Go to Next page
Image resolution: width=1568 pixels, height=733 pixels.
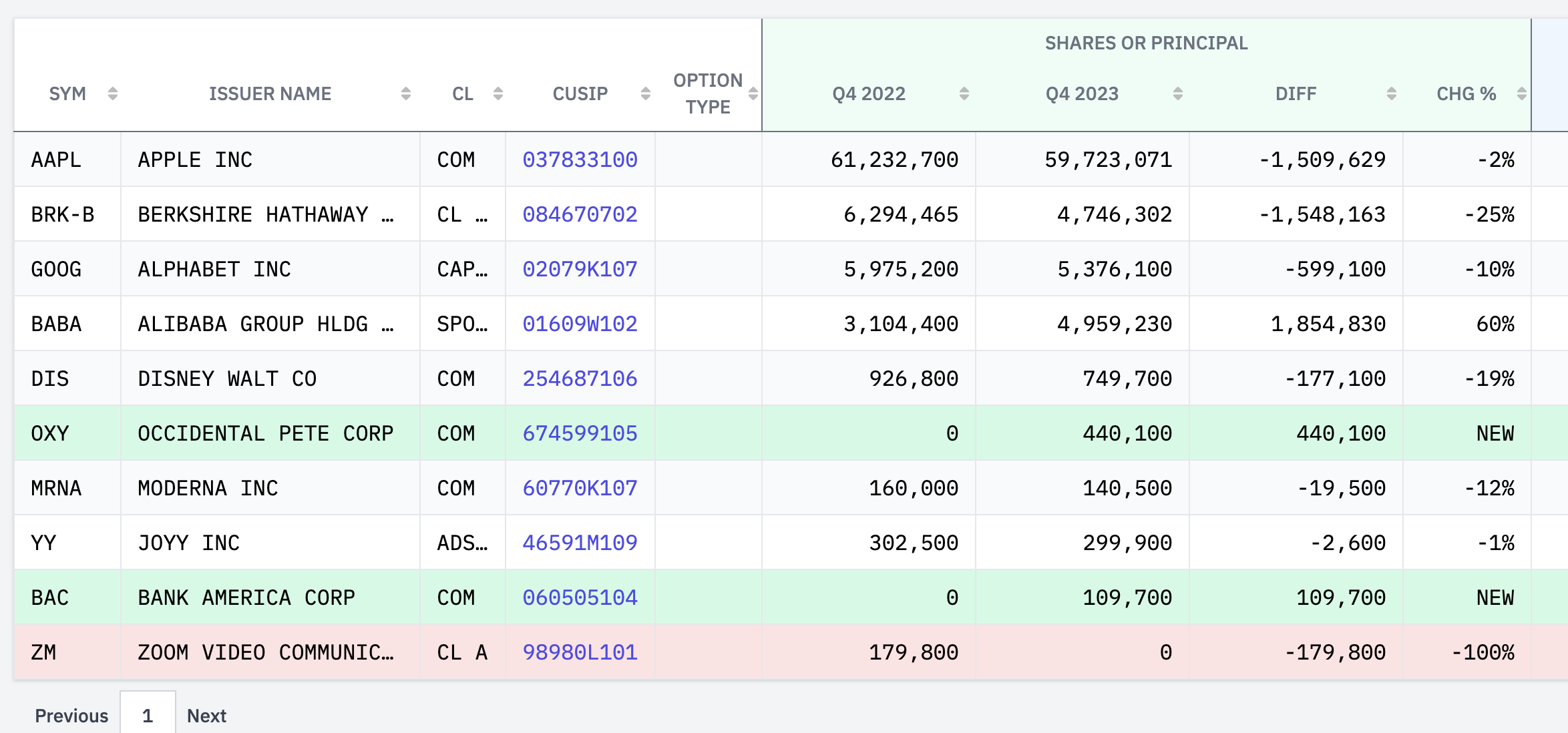(x=206, y=716)
